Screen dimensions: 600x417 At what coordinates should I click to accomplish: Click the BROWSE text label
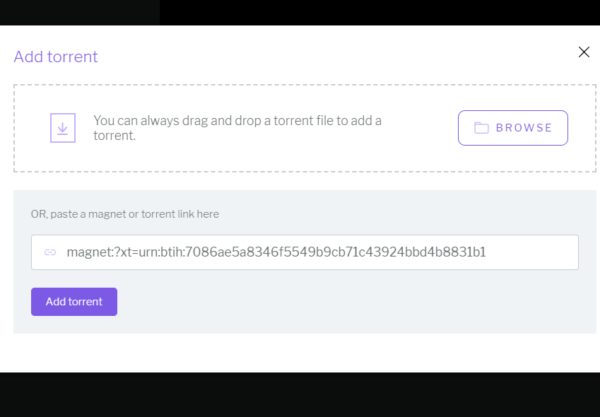click(x=524, y=128)
